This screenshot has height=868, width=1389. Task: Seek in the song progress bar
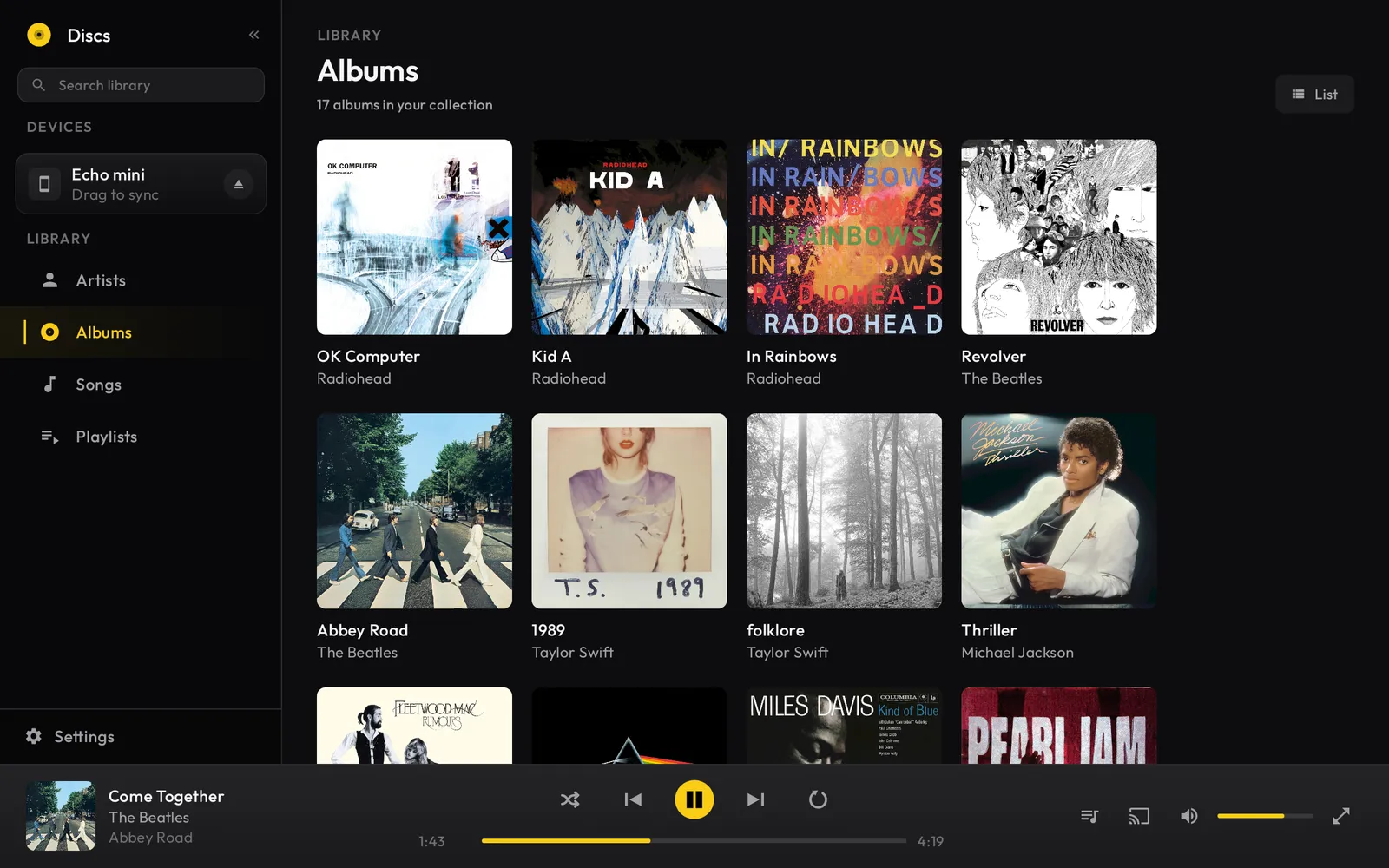pyautogui.click(x=693, y=841)
